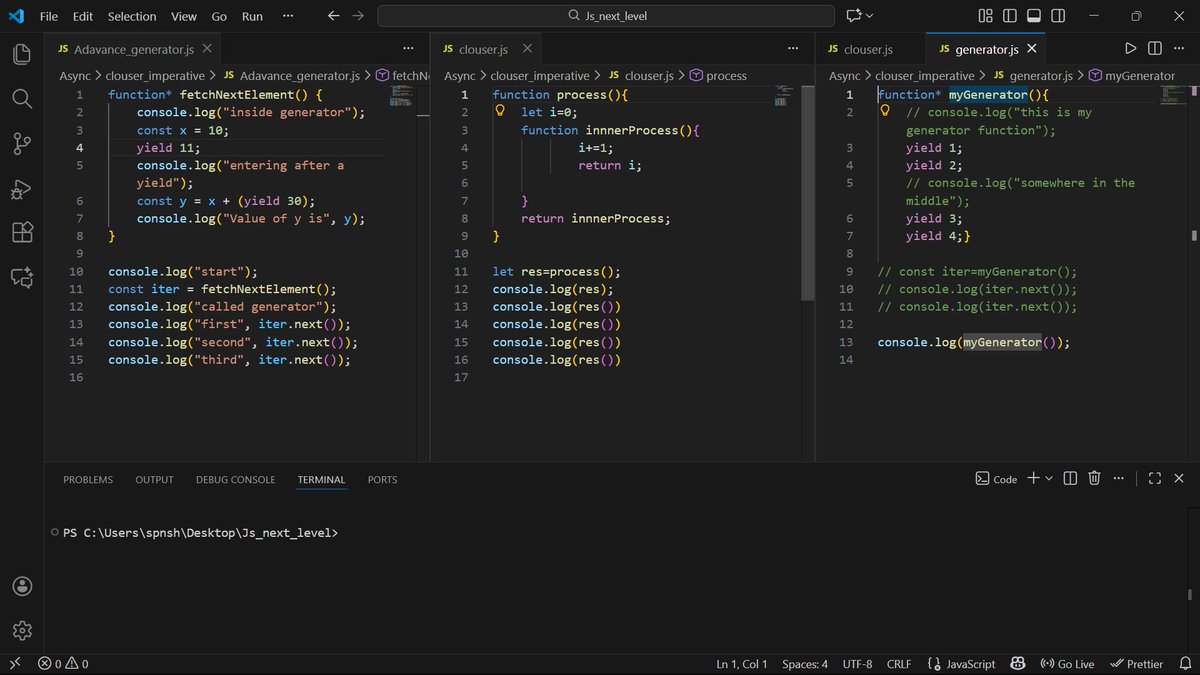Toggle the secondary sidebar

[1059, 15]
